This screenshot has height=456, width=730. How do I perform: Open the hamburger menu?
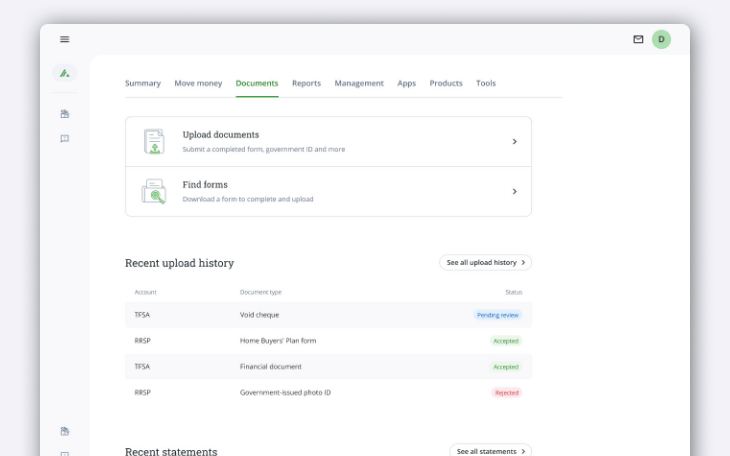pyautogui.click(x=65, y=39)
